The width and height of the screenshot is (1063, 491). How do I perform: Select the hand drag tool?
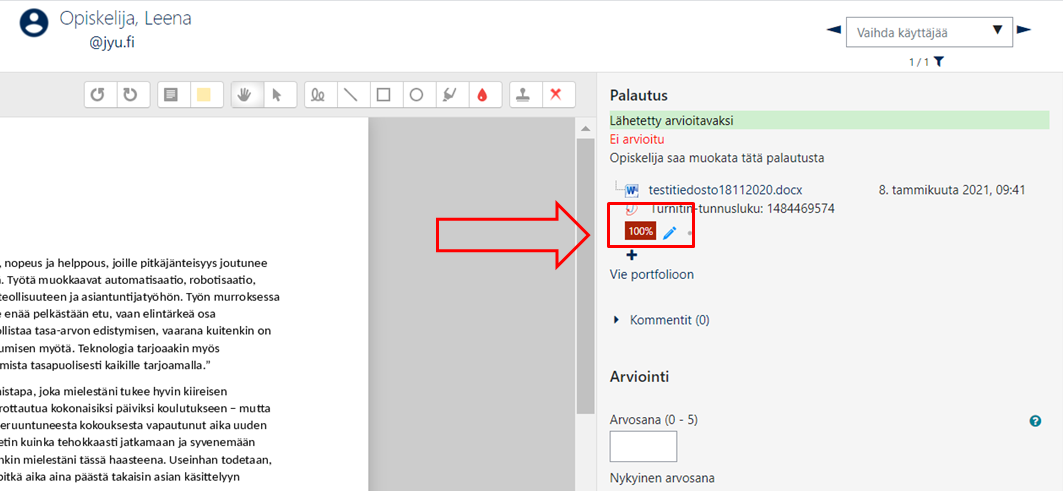(x=244, y=95)
